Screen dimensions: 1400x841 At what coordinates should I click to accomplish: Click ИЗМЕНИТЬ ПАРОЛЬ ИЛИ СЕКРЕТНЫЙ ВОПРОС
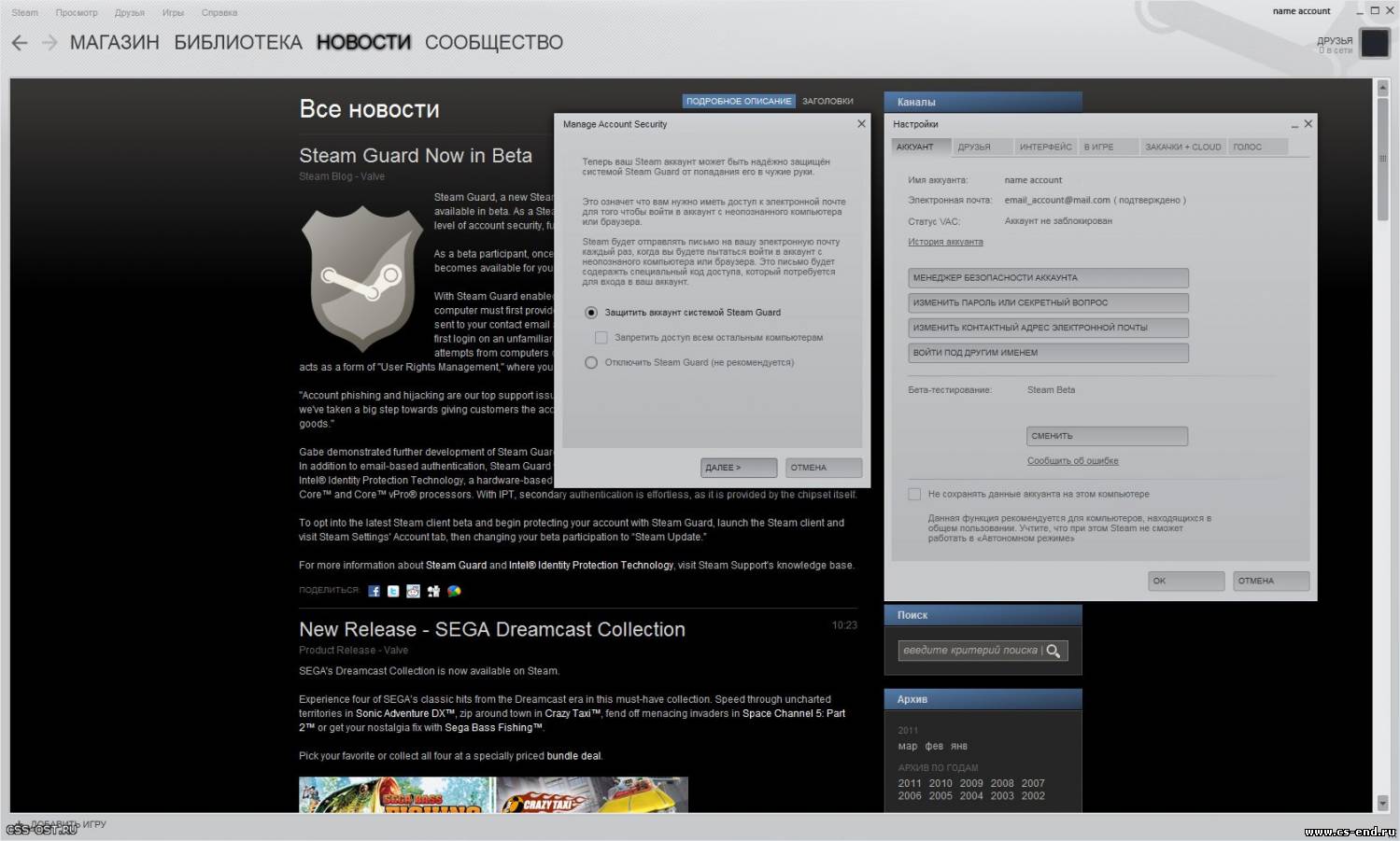tap(1048, 302)
